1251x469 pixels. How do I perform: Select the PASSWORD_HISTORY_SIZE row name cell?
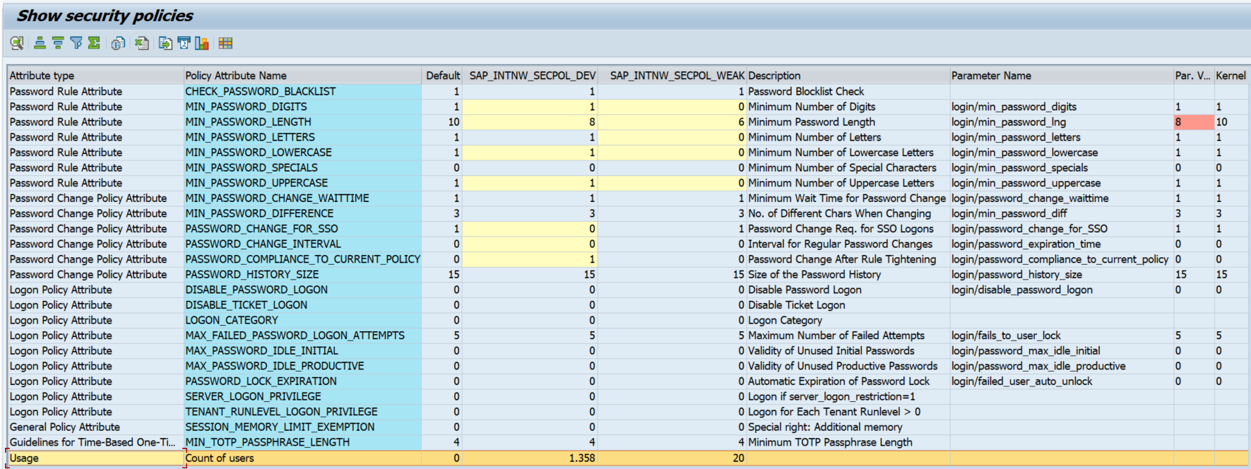[x=252, y=275]
